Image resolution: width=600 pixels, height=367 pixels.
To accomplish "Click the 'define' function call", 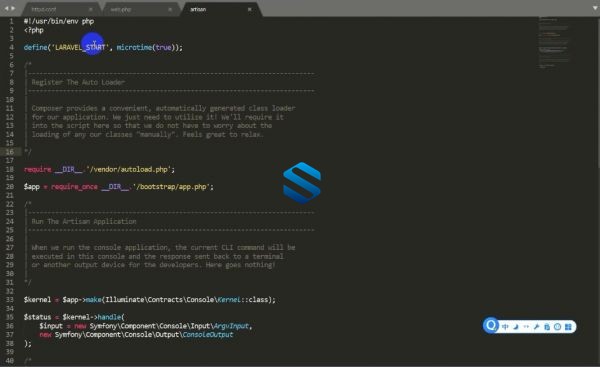I will [x=35, y=47].
